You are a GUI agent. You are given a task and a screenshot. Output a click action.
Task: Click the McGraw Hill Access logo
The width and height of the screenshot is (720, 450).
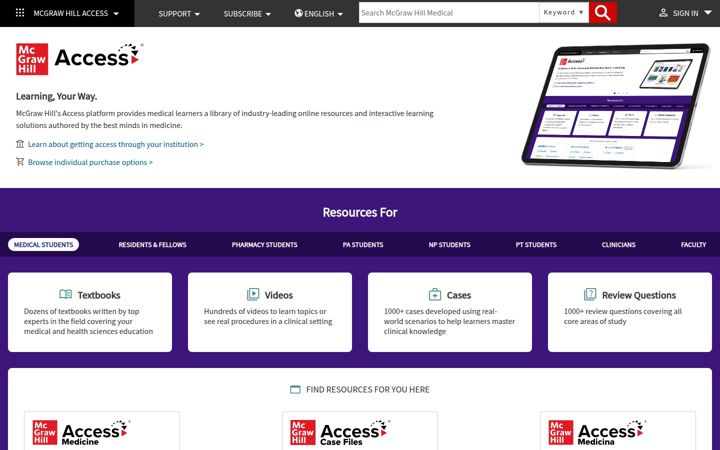click(79, 59)
